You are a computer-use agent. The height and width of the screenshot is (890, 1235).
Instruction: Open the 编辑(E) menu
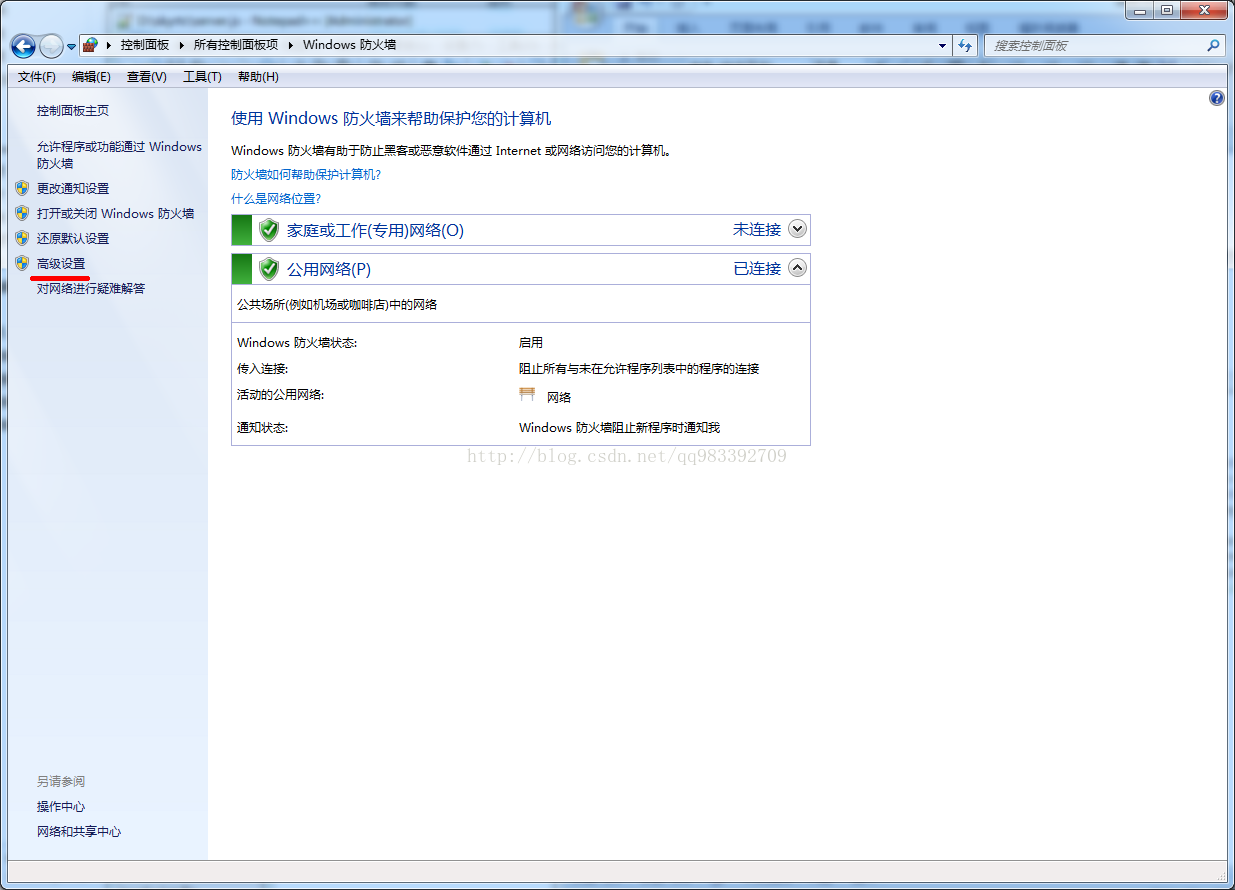[91, 77]
